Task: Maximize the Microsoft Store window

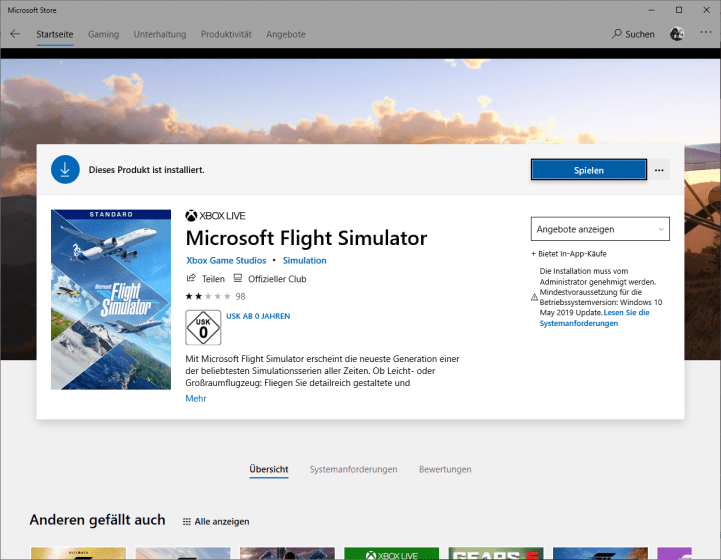Action: (x=679, y=10)
